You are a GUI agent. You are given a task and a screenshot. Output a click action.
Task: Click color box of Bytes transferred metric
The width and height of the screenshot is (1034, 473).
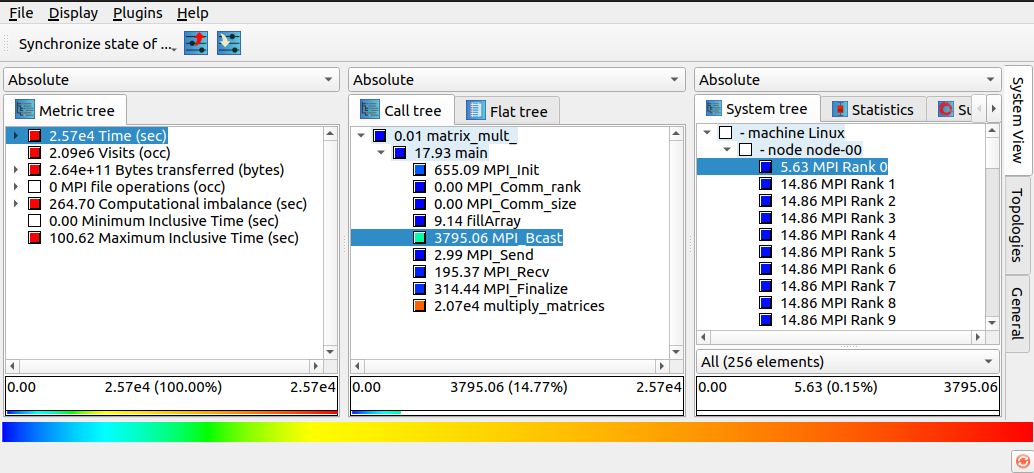[x=35, y=170]
